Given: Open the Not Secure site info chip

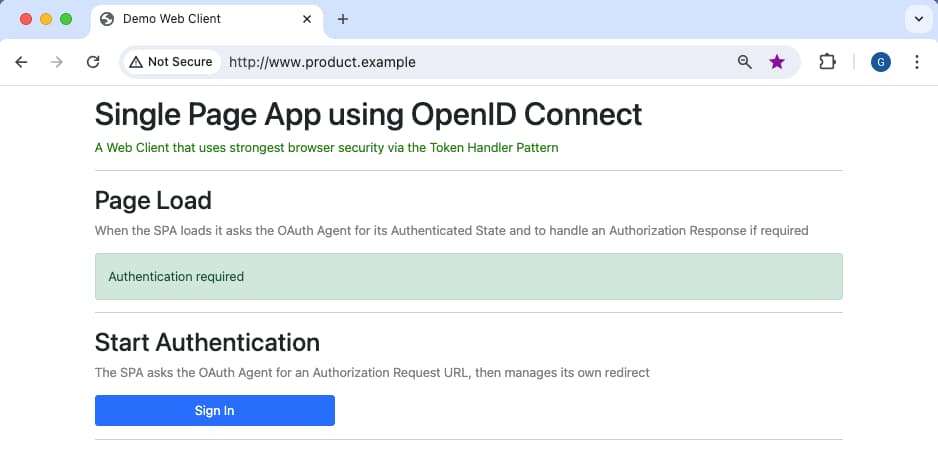Looking at the screenshot, I should pos(171,62).
